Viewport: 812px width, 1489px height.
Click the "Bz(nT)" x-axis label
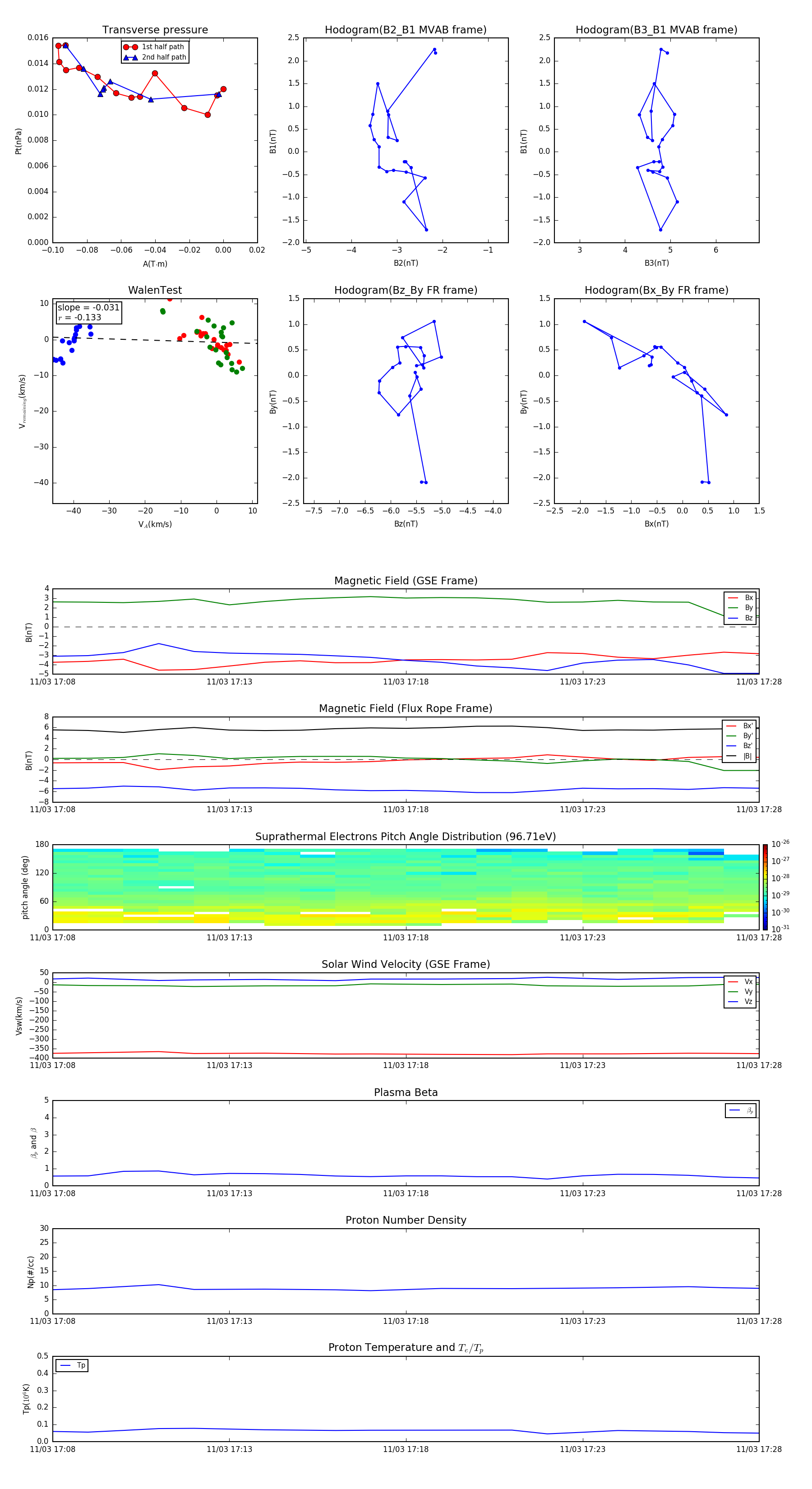point(406,524)
